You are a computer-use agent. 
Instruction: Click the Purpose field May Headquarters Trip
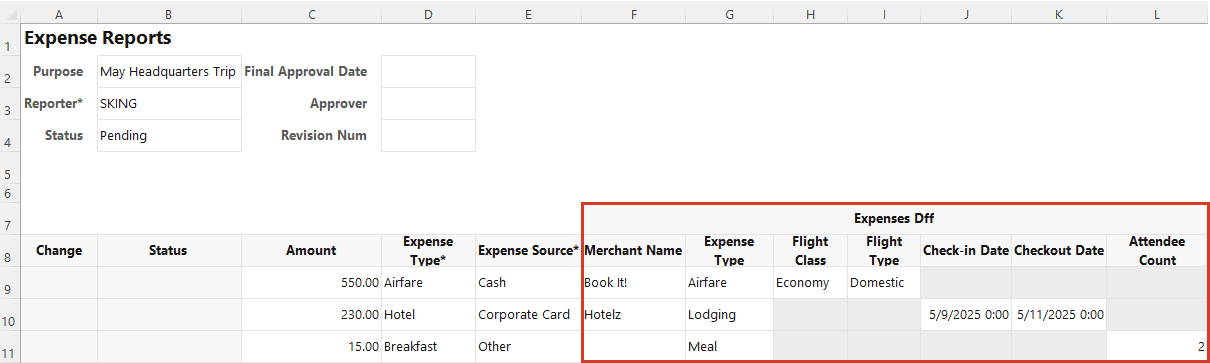[169, 72]
